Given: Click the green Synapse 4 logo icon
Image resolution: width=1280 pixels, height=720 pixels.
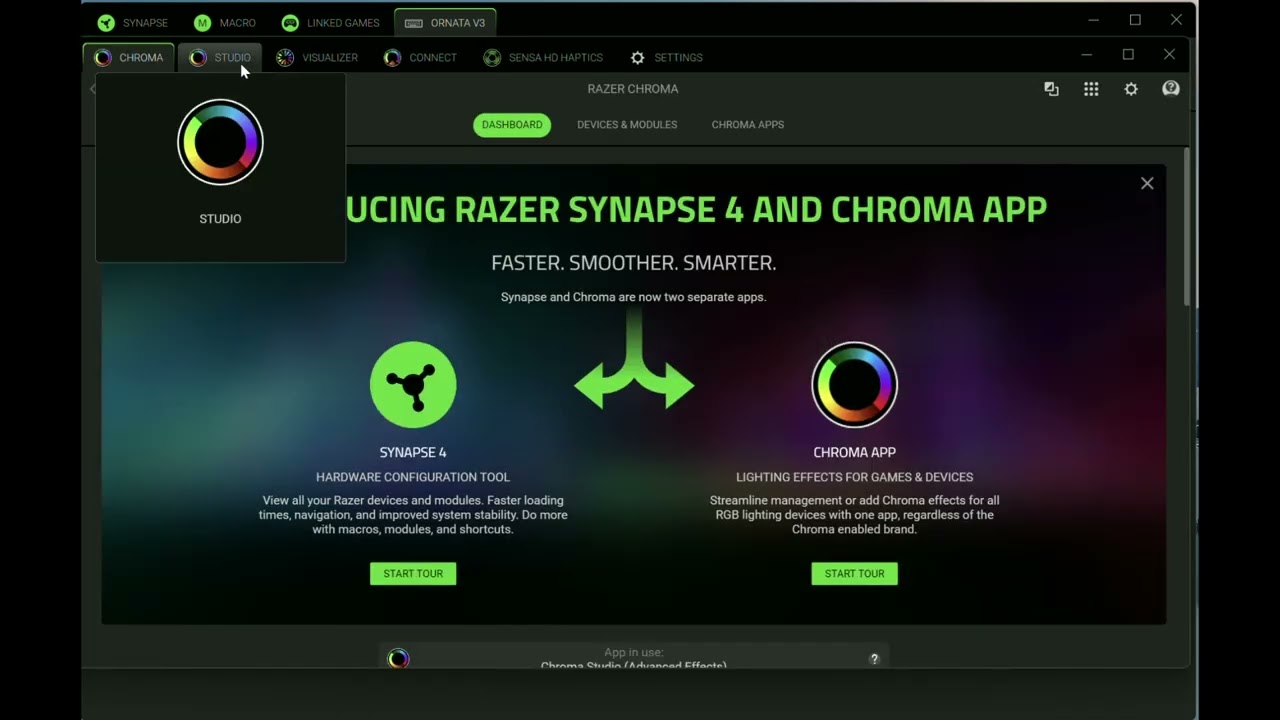Looking at the screenshot, I should click(413, 385).
